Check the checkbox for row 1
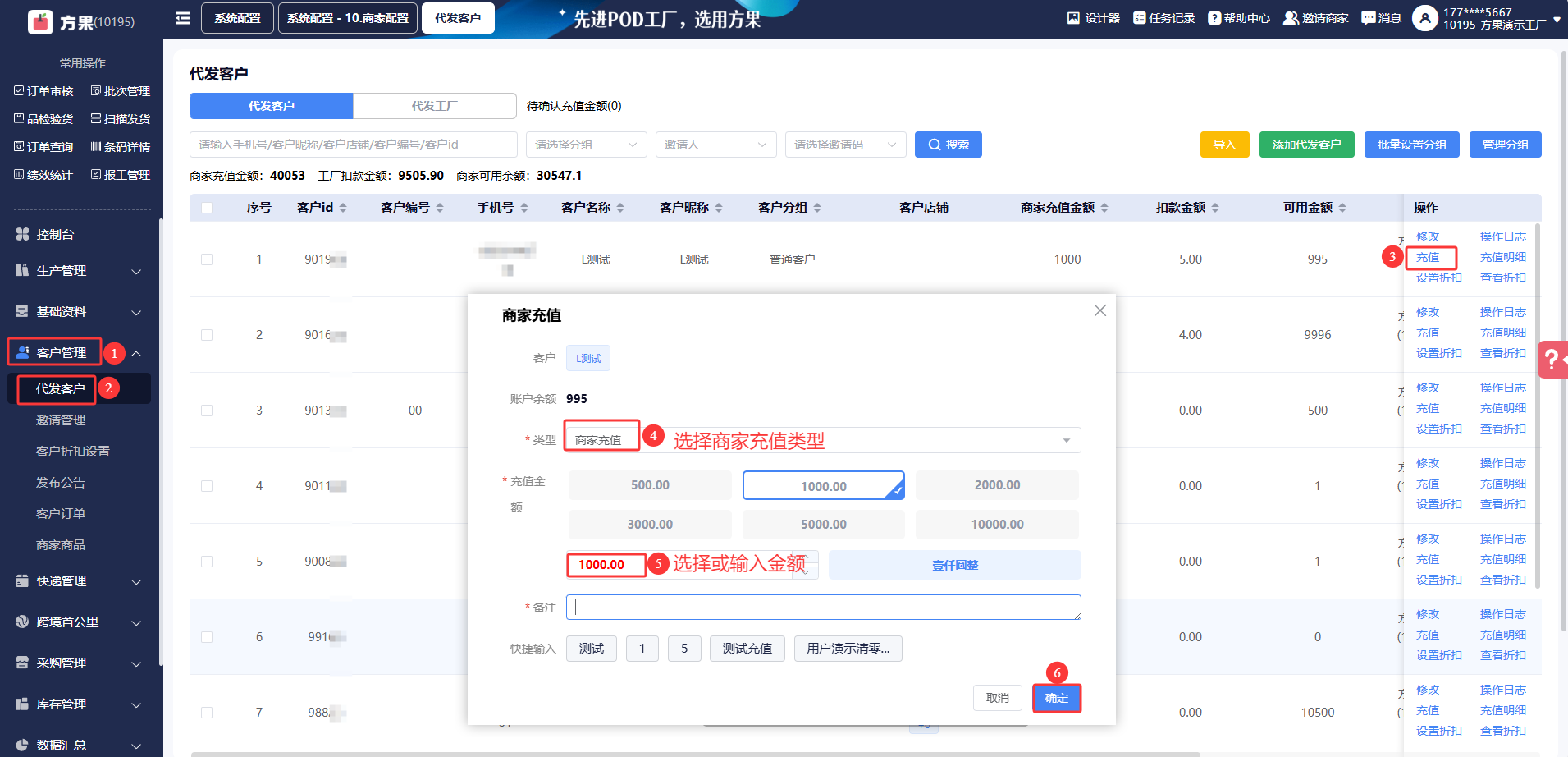Screen dimensions: 1568x757 pos(207,259)
